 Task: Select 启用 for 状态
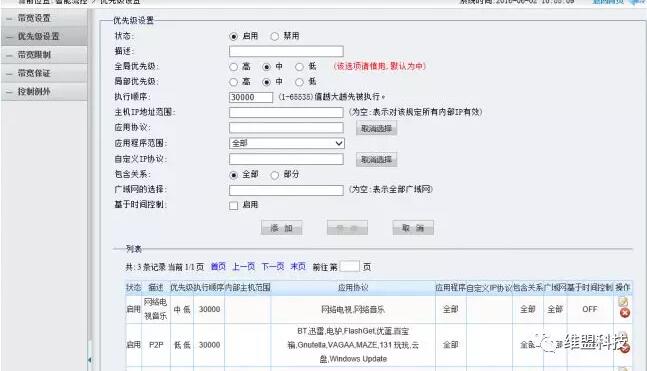point(234,36)
